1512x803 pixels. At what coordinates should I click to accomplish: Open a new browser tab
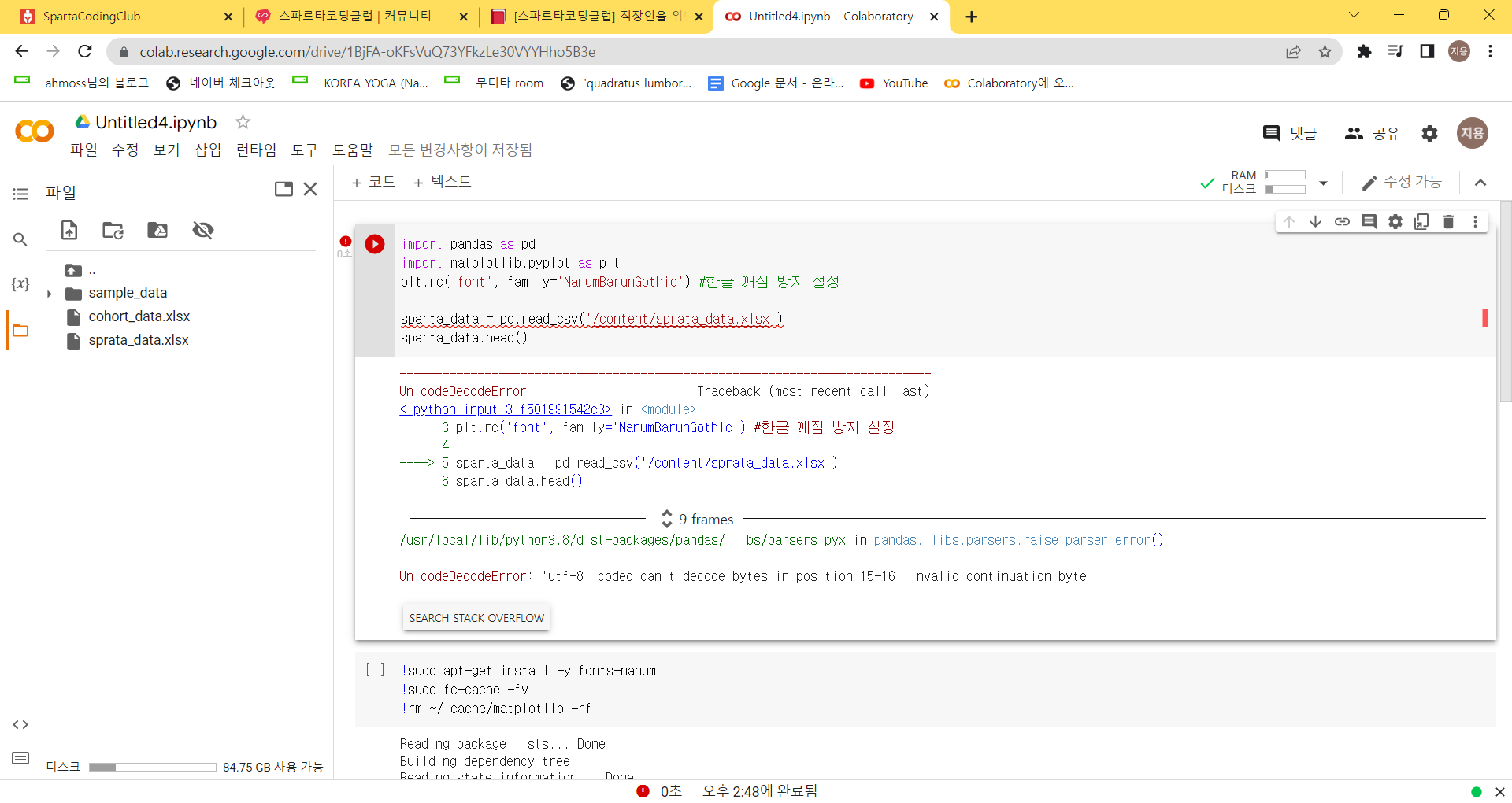pyautogui.click(x=971, y=17)
